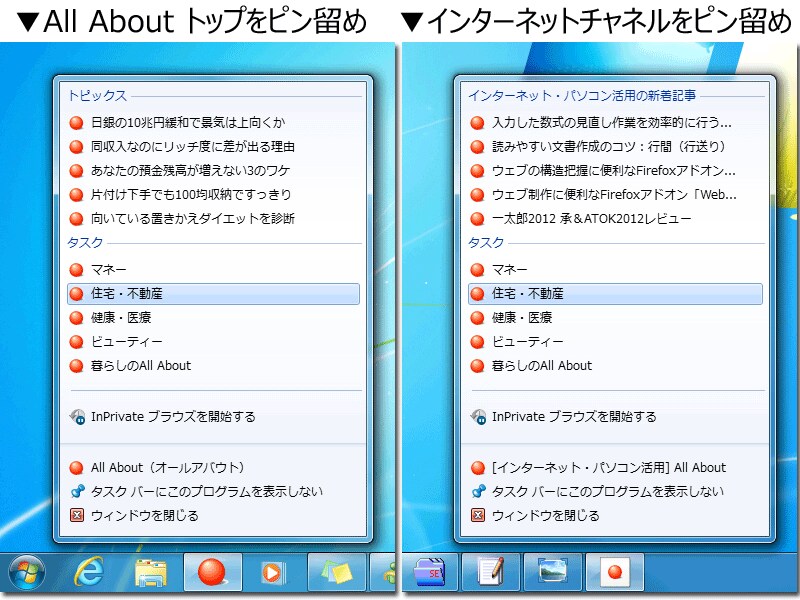Launch Internet Explorer from left taskbar
800x600 pixels.
89,572
